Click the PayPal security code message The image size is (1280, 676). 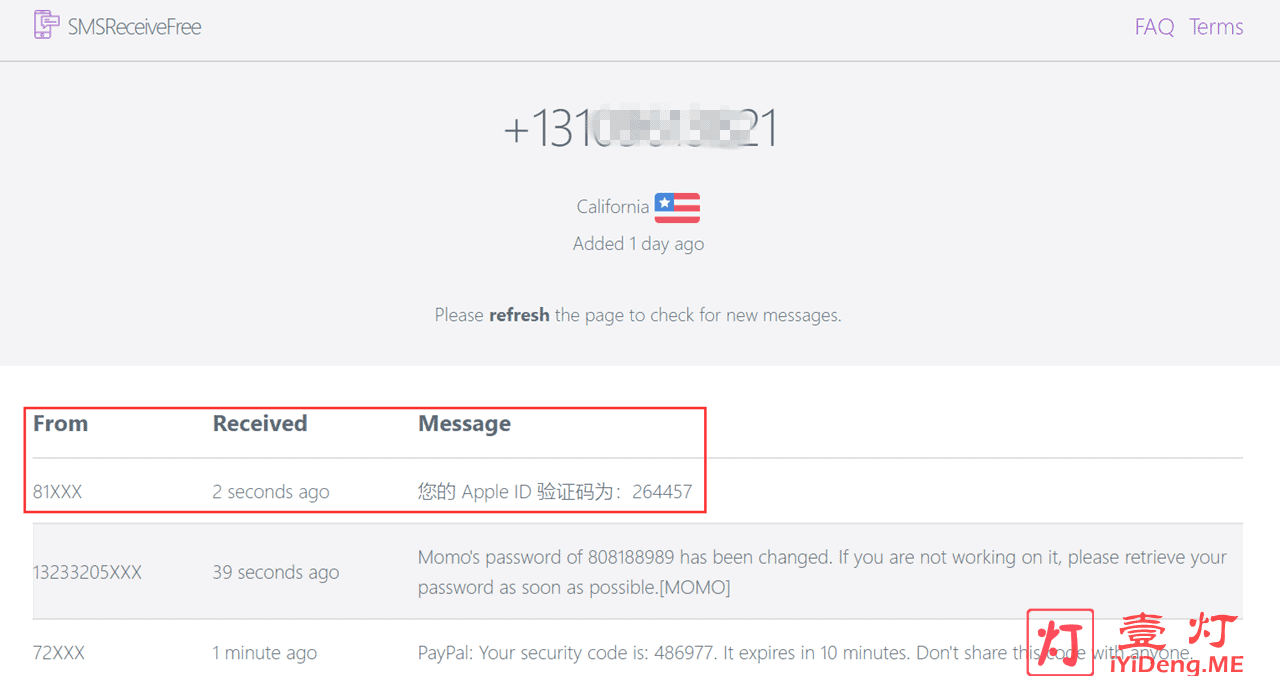(x=720, y=653)
